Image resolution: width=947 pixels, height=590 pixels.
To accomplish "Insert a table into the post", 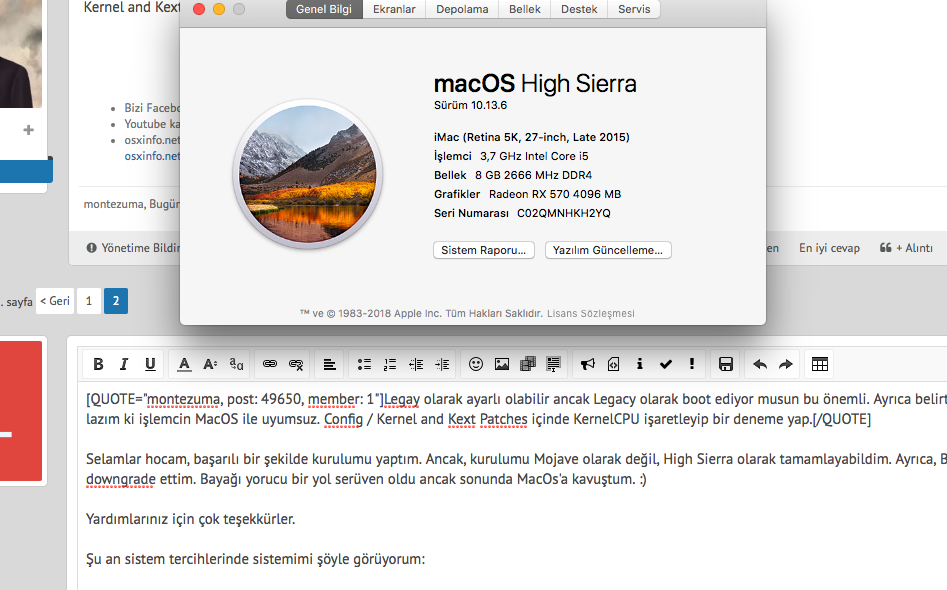I will (819, 364).
